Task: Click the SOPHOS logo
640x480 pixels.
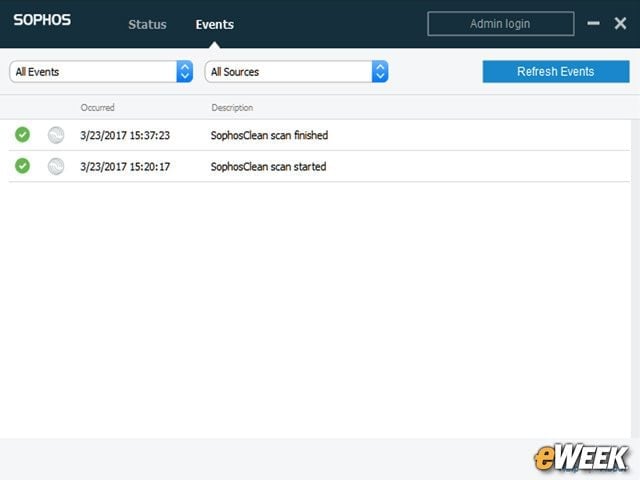Action: (42, 20)
